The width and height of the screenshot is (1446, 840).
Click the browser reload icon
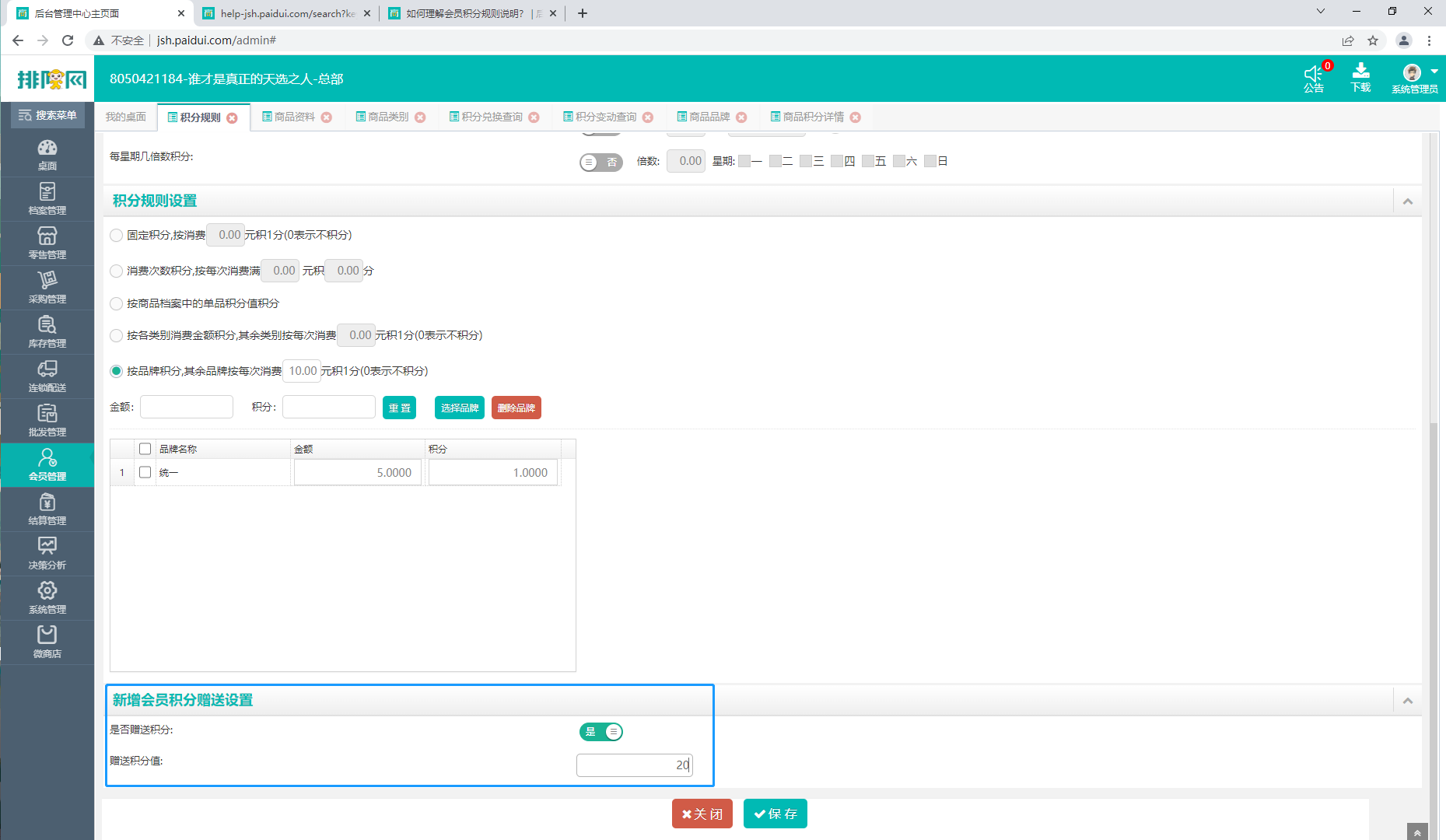coord(68,40)
